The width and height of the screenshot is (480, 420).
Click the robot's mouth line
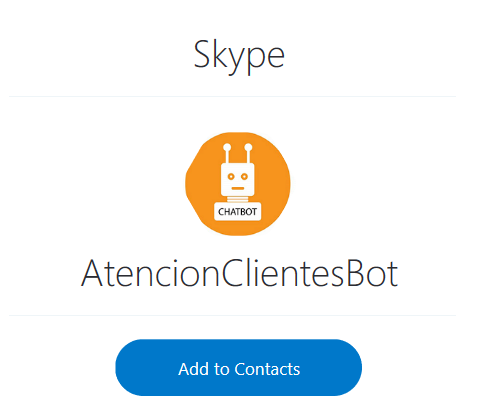point(238,188)
